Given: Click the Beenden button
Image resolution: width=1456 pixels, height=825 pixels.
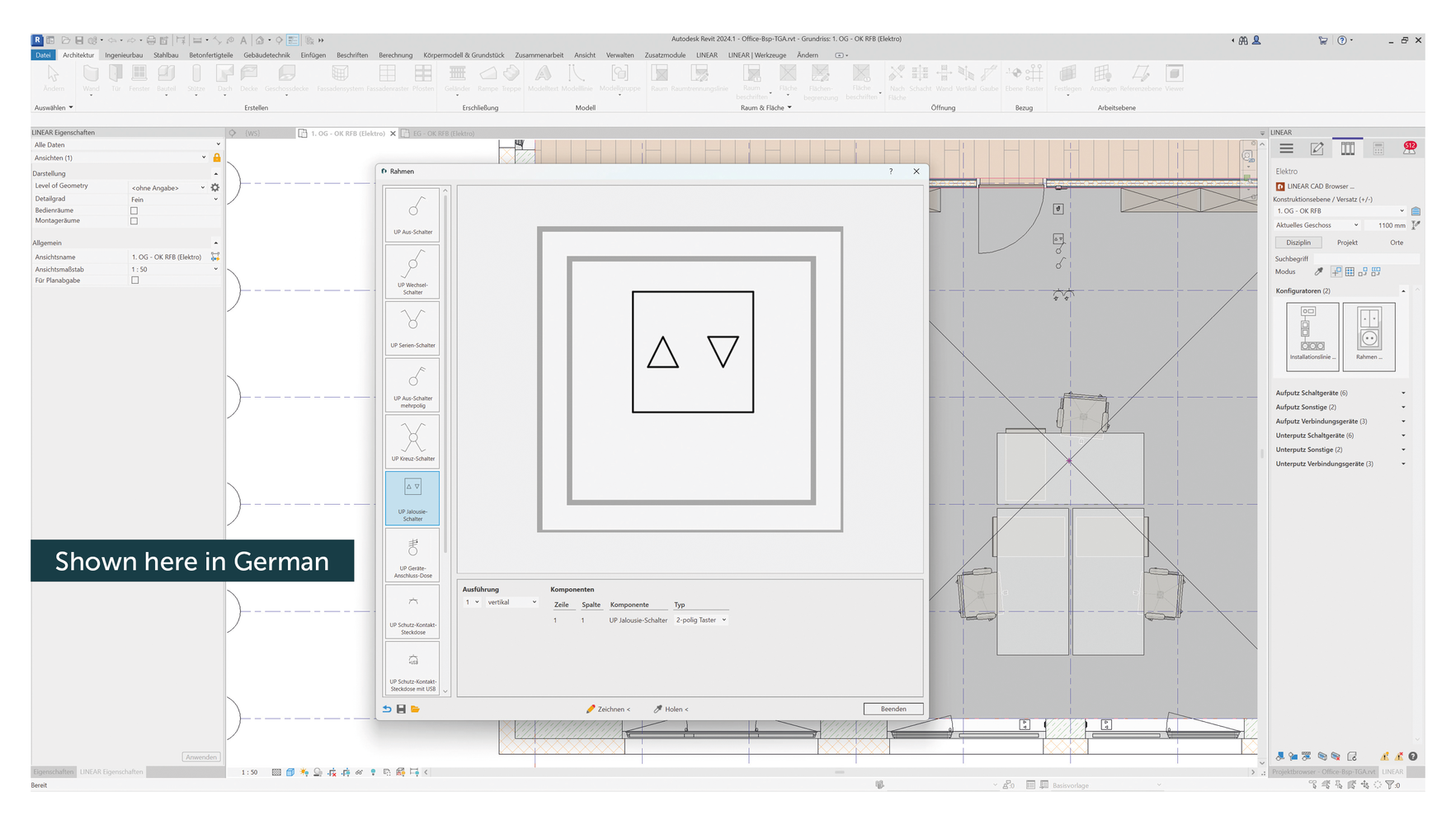Looking at the screenshot, I should [x=893, y=709].
